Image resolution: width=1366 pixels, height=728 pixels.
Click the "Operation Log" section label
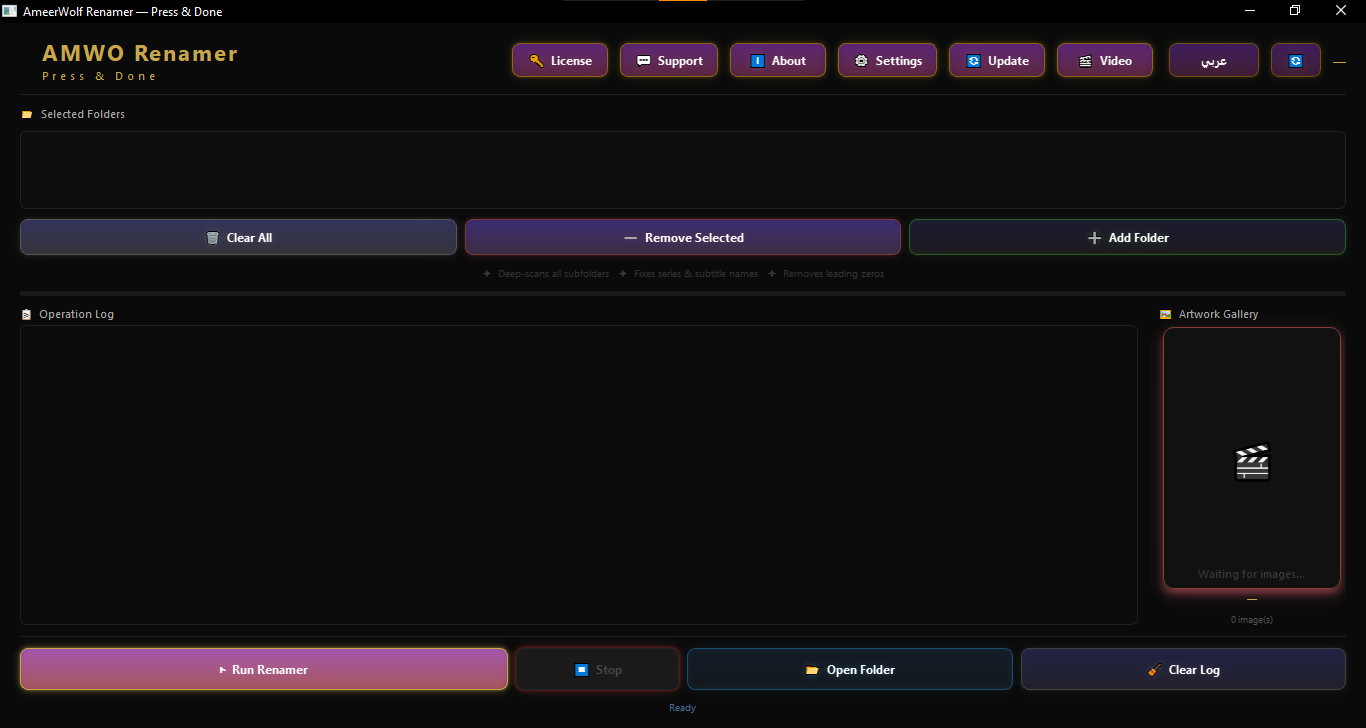(x=77, y=314)
